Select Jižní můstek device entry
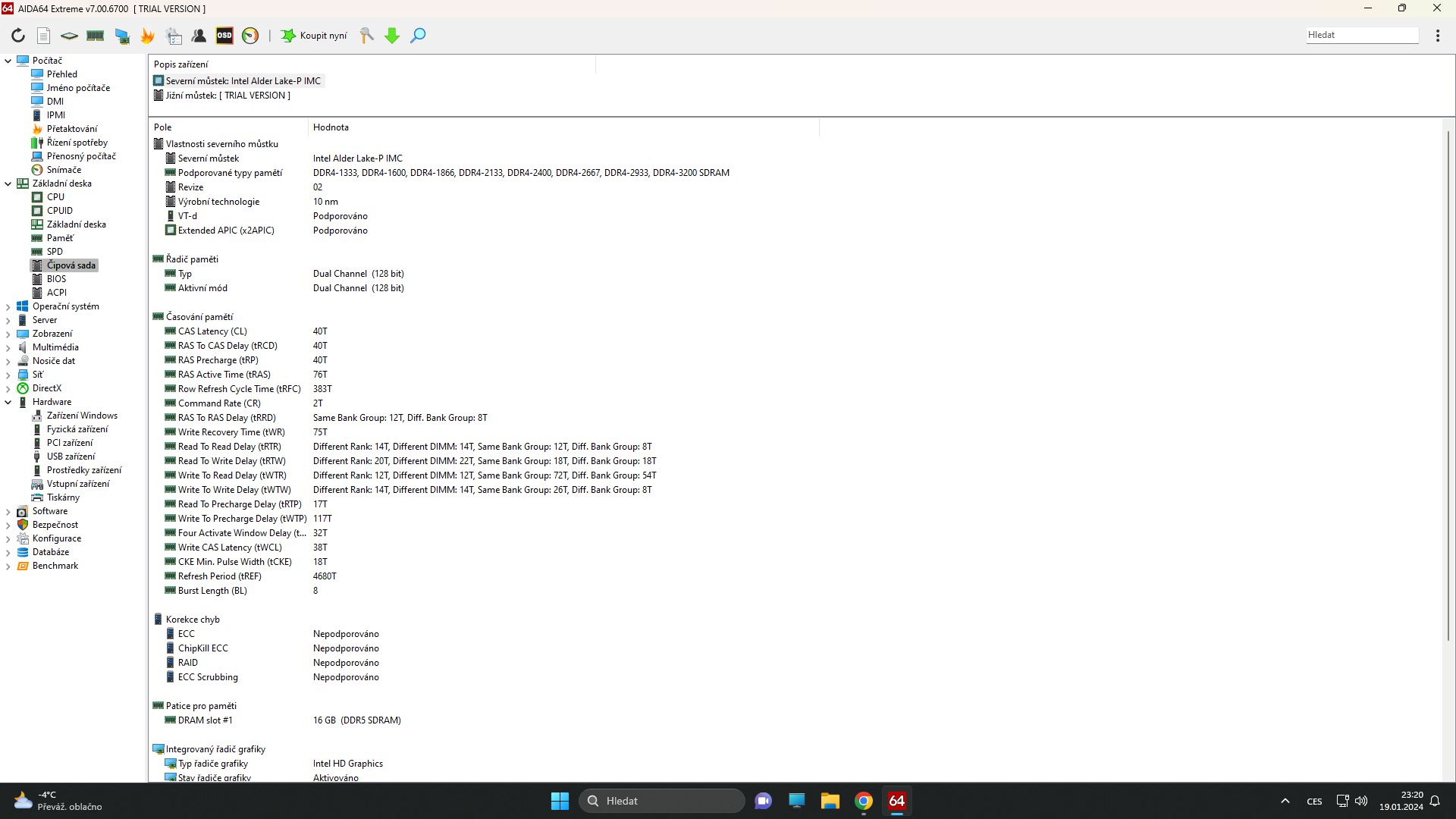The image size is (1456, 819). (x=227, y=96)
